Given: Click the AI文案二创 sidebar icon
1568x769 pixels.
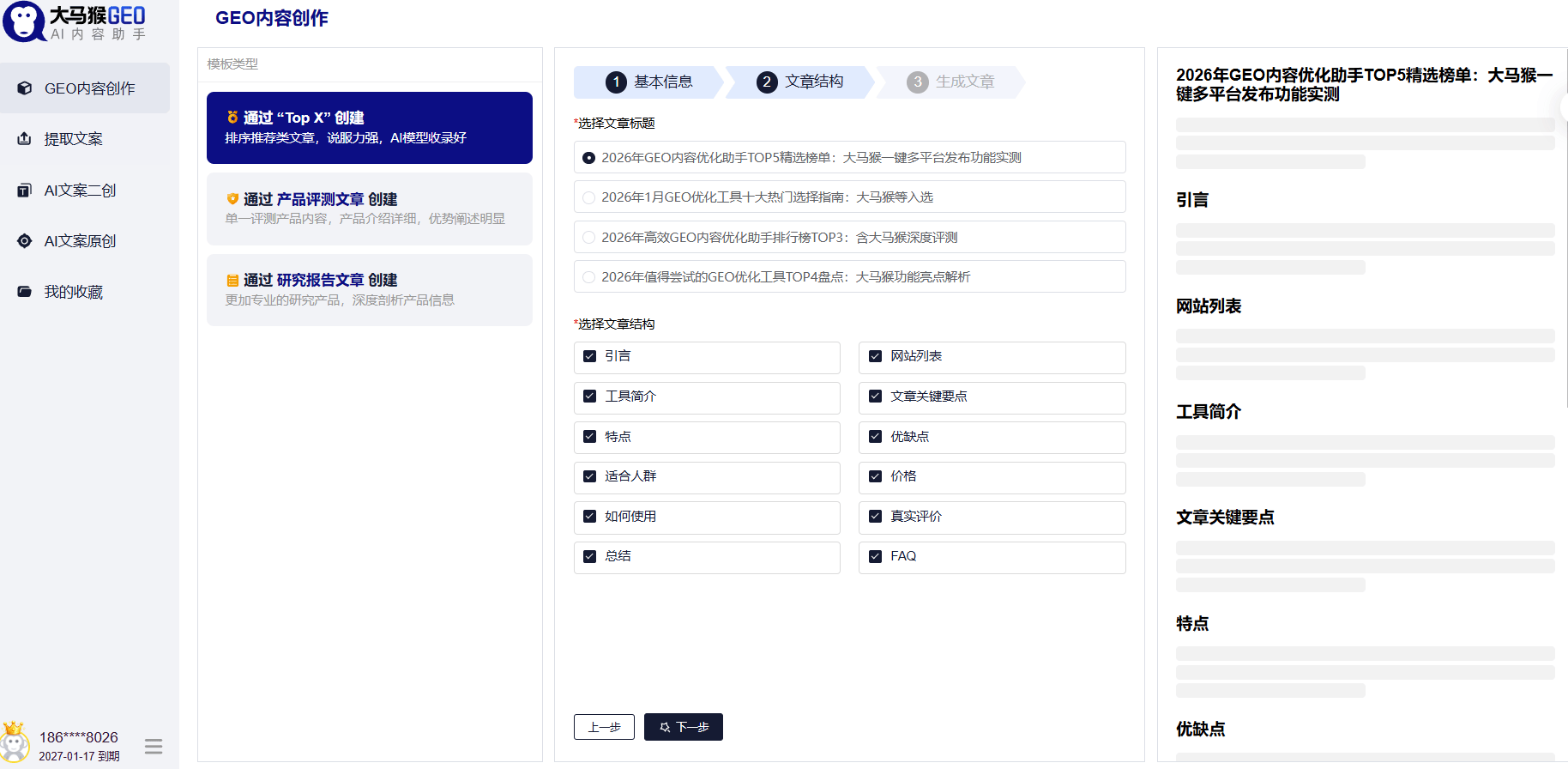Looking at the screenshot, I should pos(25,191).
